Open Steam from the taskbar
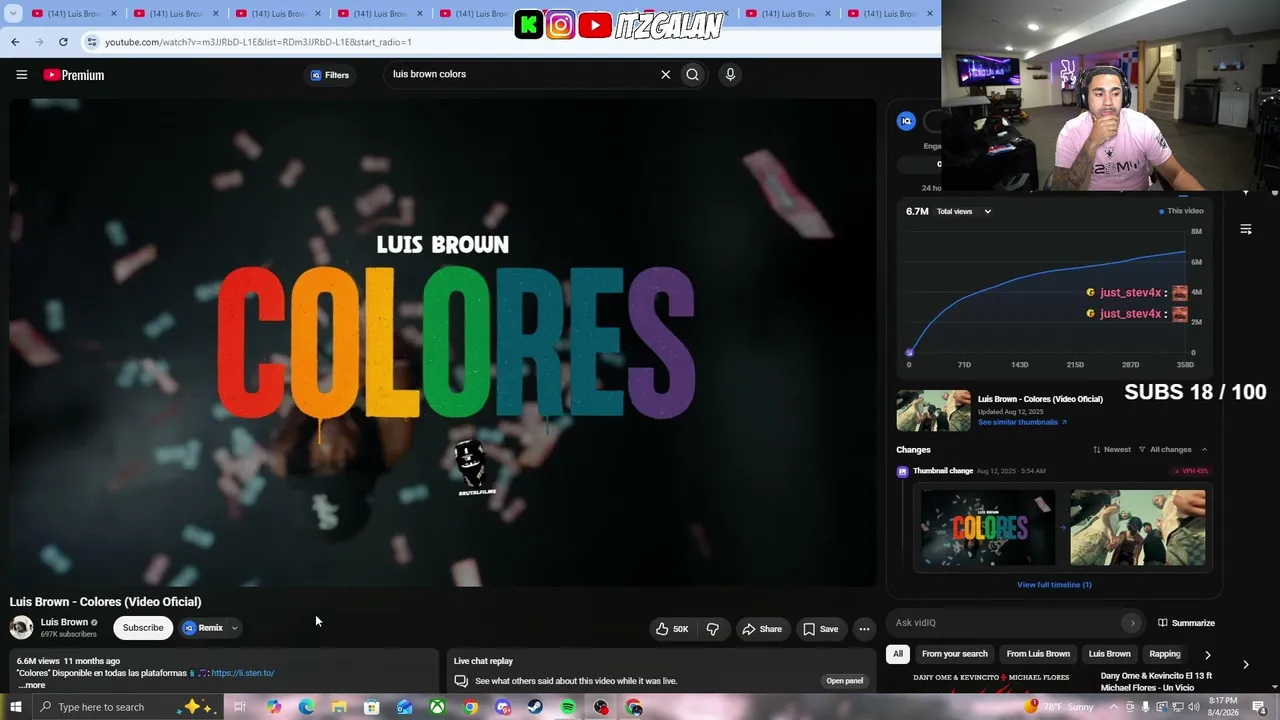This screenshot has height=720, width=1280. coord(535,707)
